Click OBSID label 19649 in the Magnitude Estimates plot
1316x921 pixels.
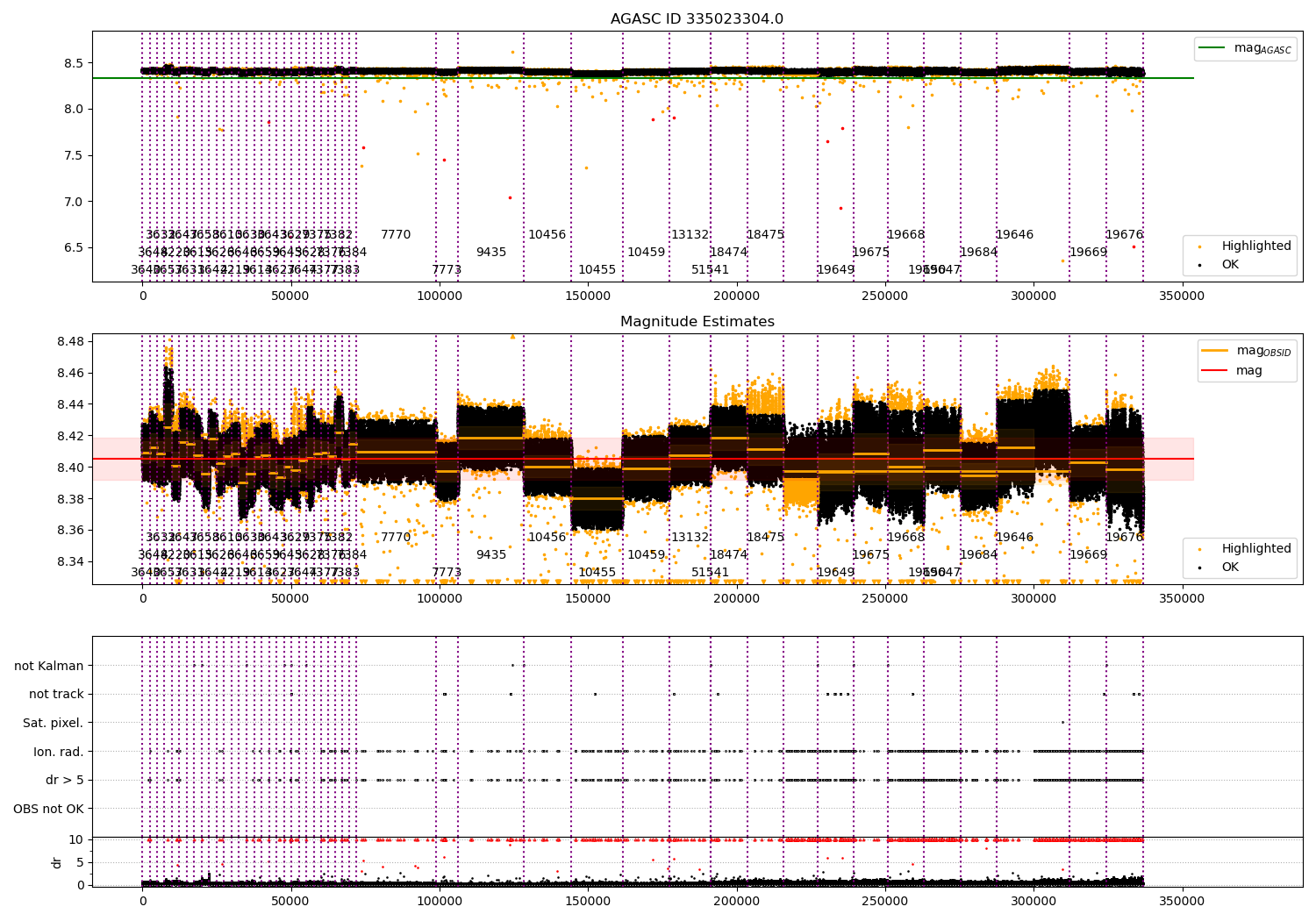click(x=836, y=573)
